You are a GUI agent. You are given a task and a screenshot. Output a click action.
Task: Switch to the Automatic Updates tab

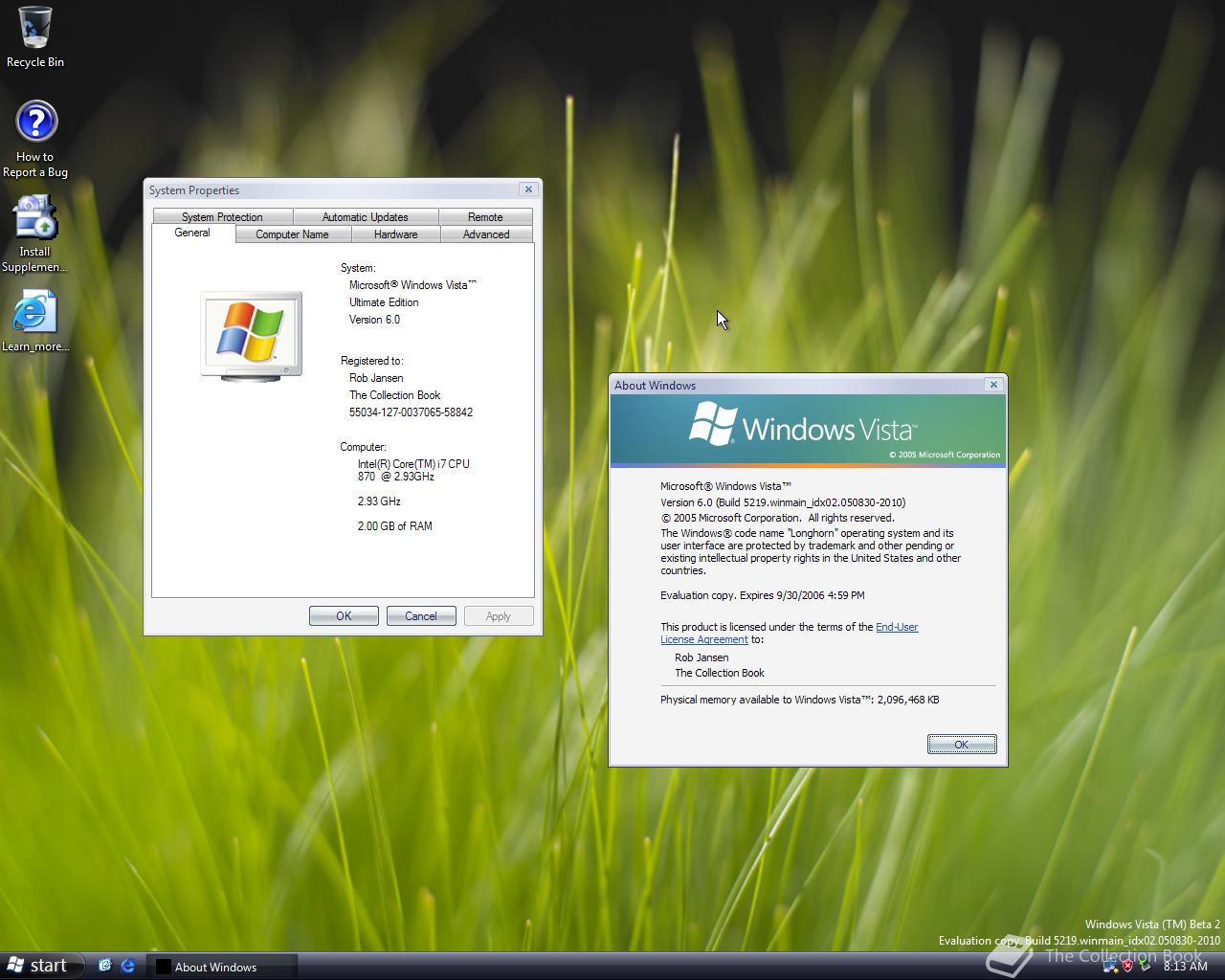(x=366, y=217)
